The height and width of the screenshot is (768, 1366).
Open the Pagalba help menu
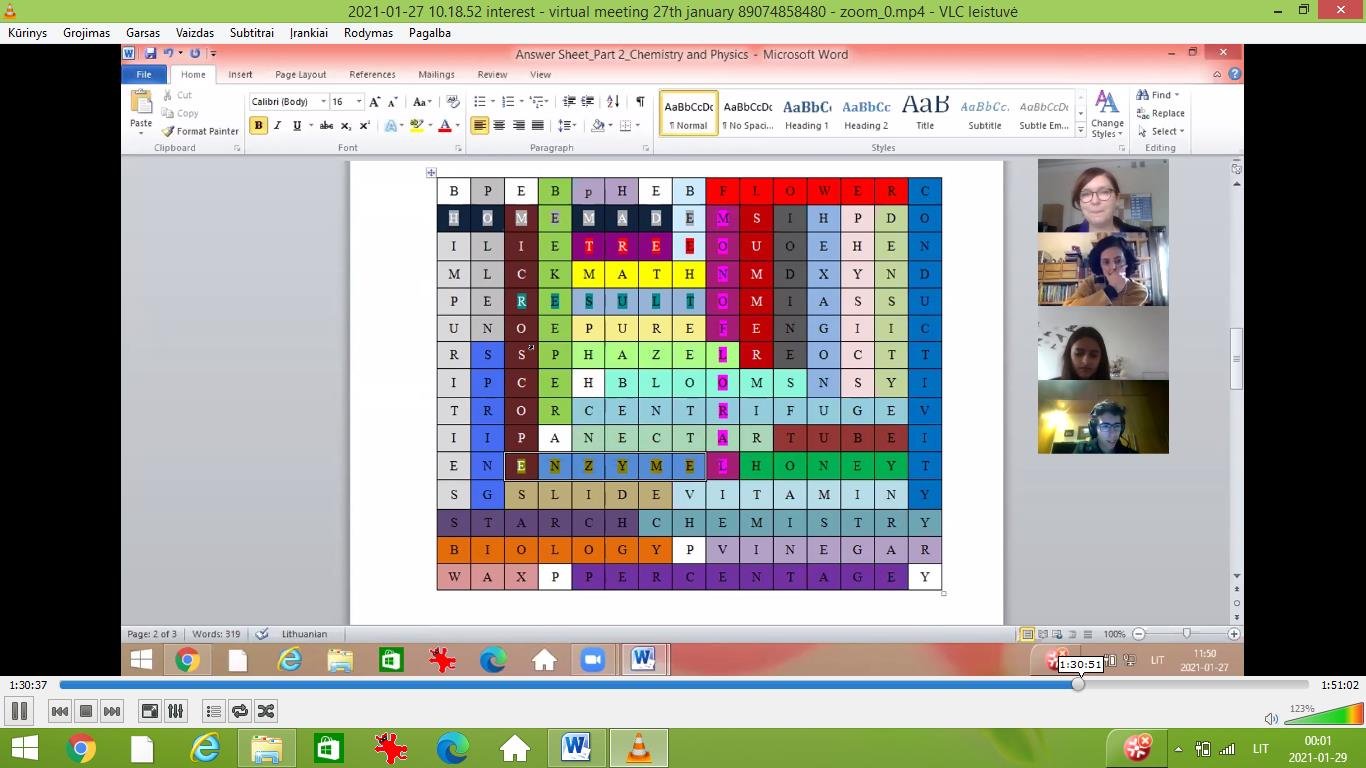coord(430,33)
